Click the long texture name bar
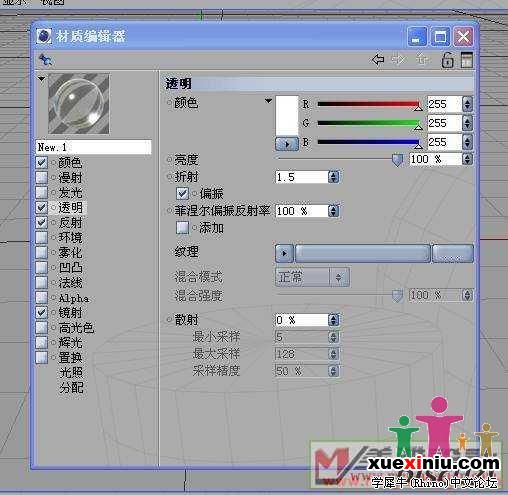This screenshot has height=495, width=508. pos(363,254)
